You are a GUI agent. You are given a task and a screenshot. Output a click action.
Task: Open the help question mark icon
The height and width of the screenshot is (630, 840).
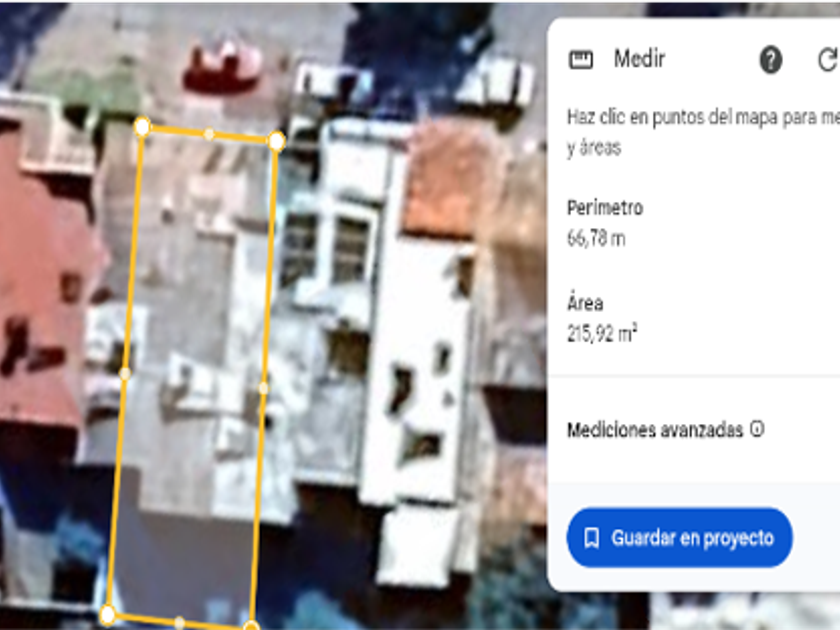coord(770,59)
